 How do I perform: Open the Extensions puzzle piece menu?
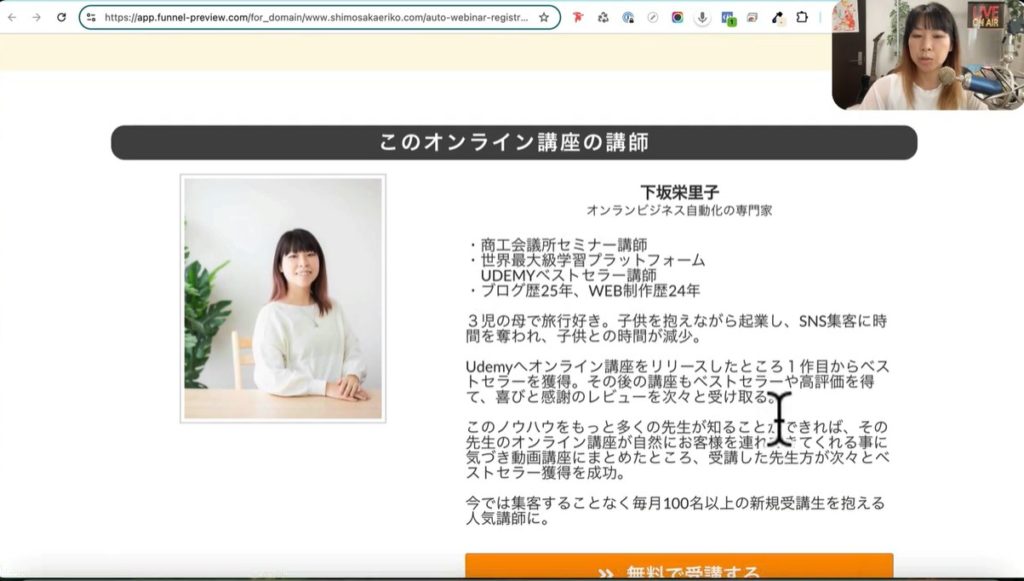(x=802, y=17)
